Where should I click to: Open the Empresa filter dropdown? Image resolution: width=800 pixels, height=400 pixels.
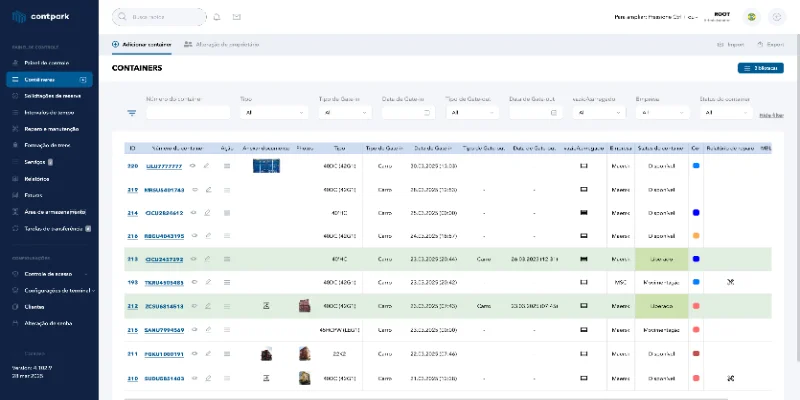662,113
